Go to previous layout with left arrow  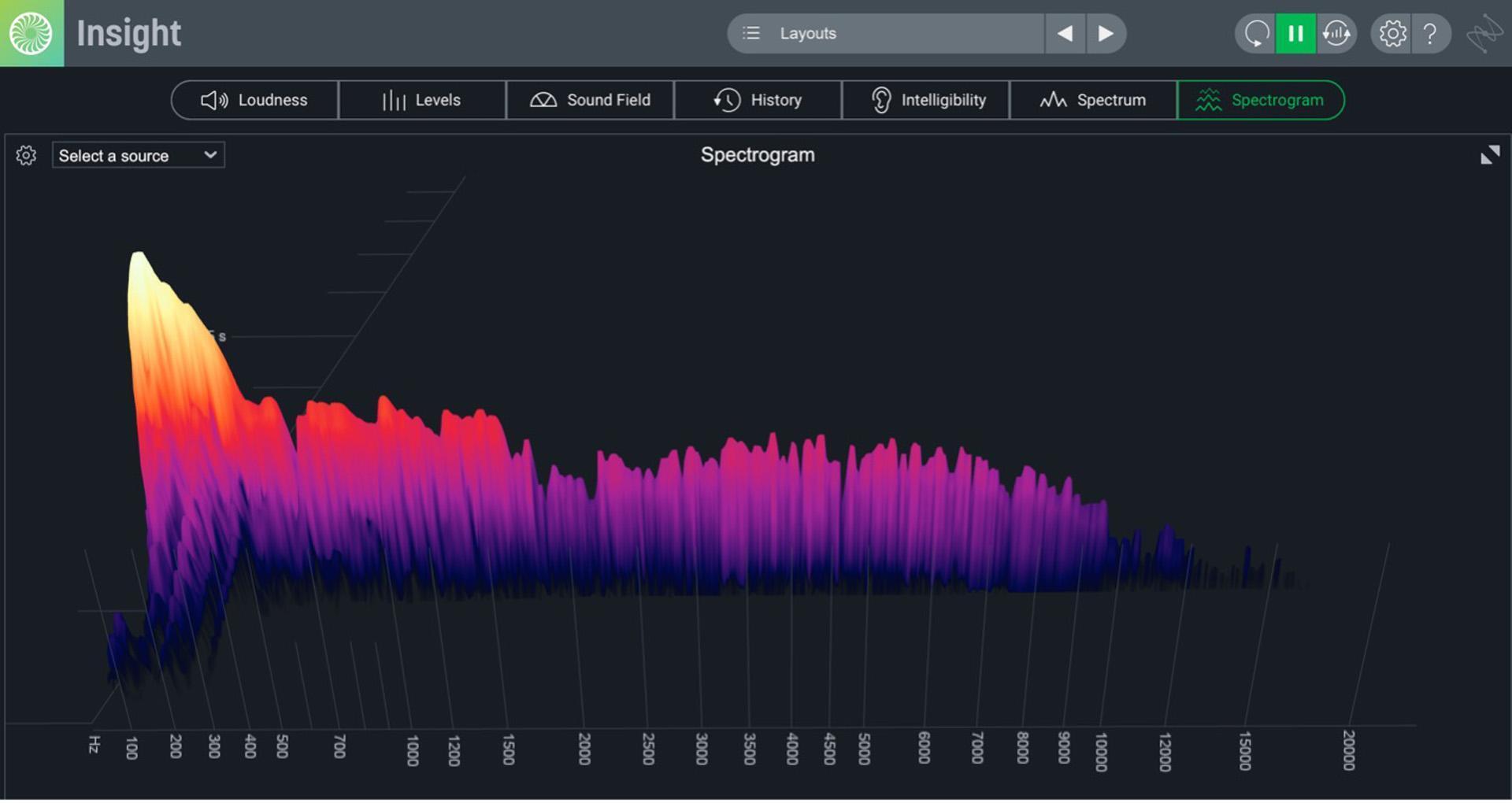pyautogui.click(x=1065, y=33)
